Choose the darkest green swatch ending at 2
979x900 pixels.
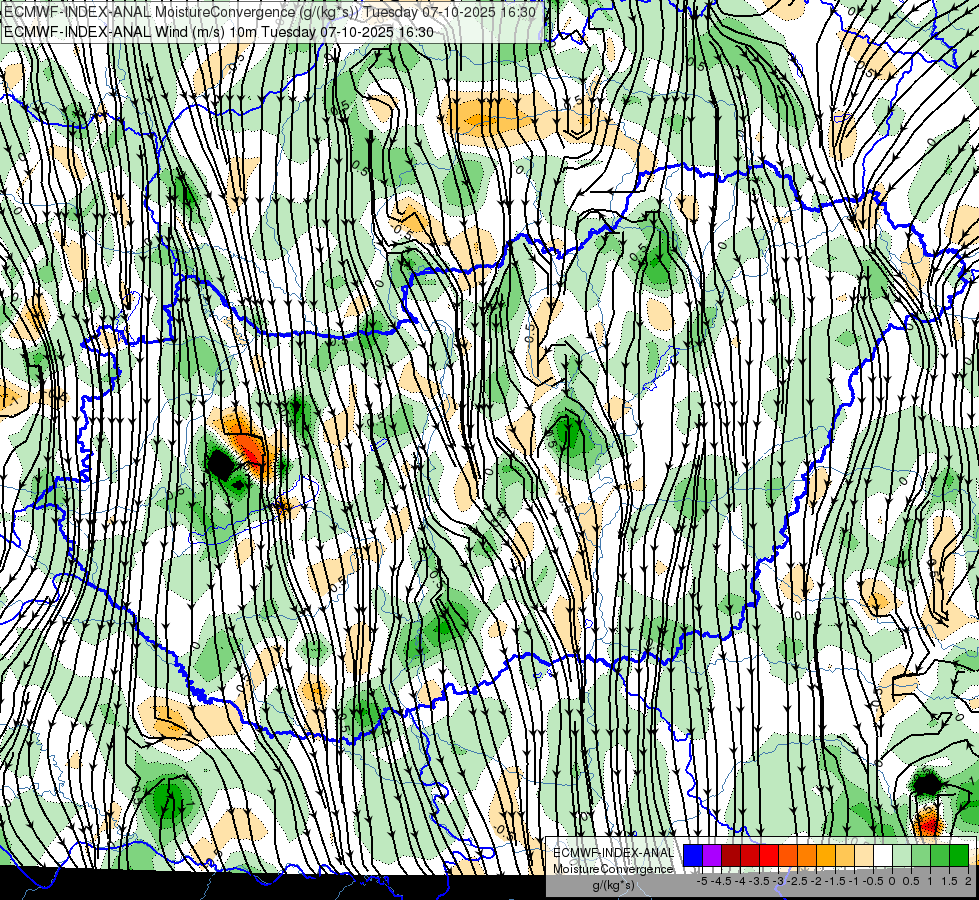click(959, 856)
